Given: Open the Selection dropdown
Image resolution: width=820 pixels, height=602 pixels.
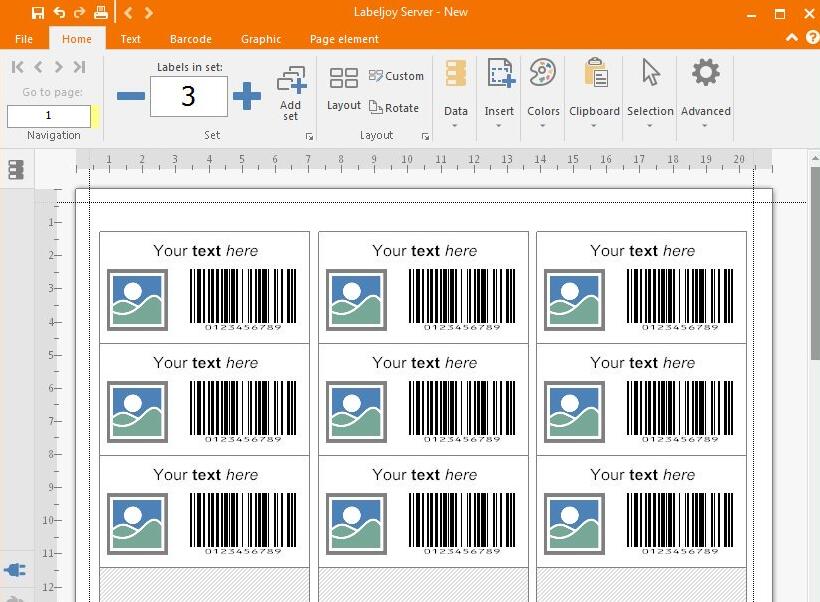Looking at the screenshot, I should 650,93.
